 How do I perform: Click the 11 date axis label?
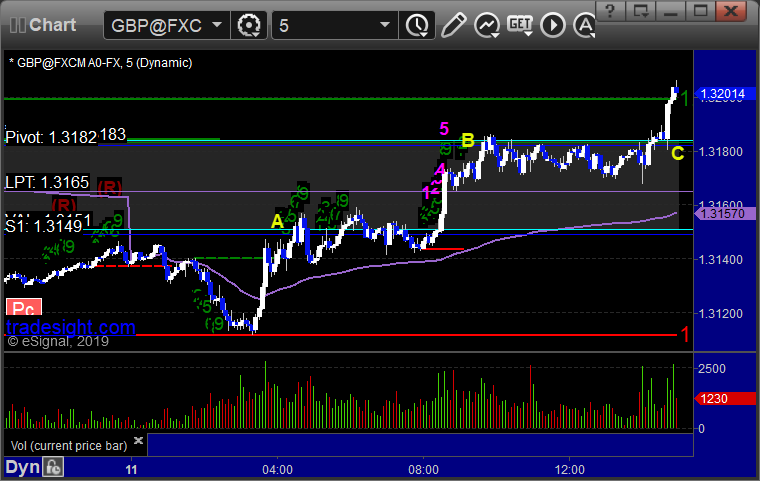(x=131, y=470)
